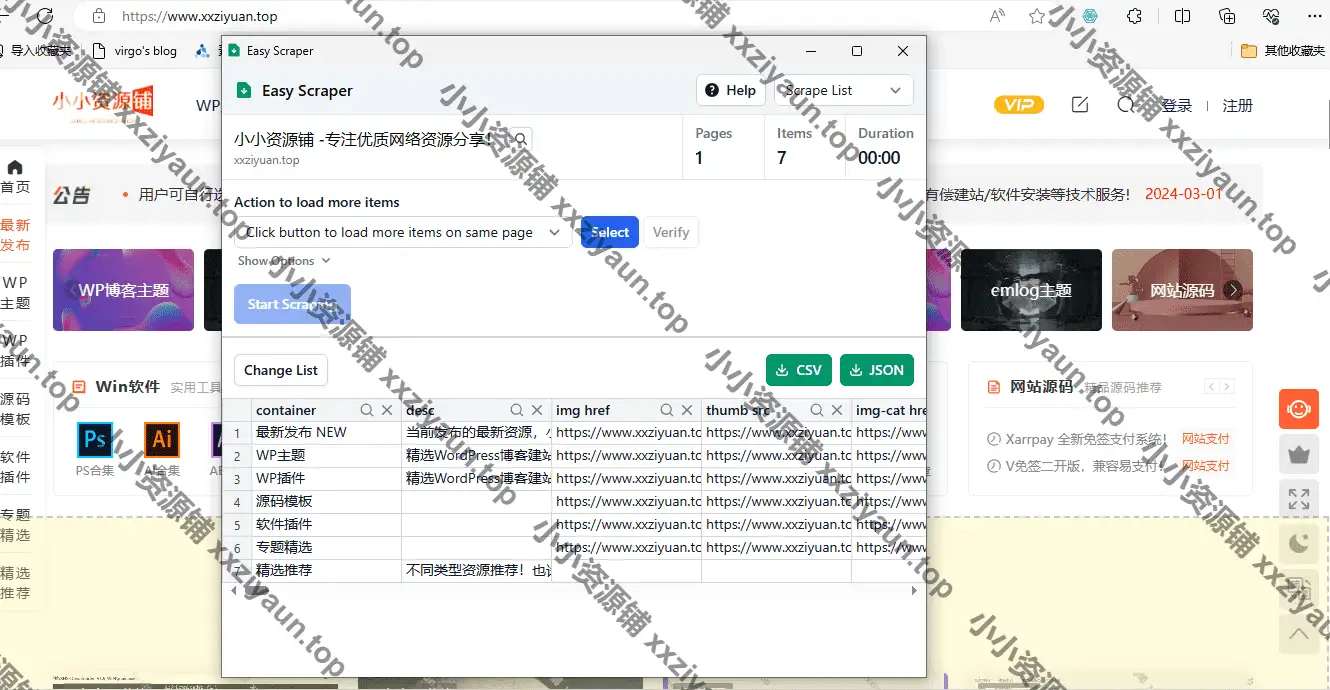The width and height of the screenshot is (1330, 690).
Task: Toggle the browser split screen icon
Action: [x=1182, y=16]
